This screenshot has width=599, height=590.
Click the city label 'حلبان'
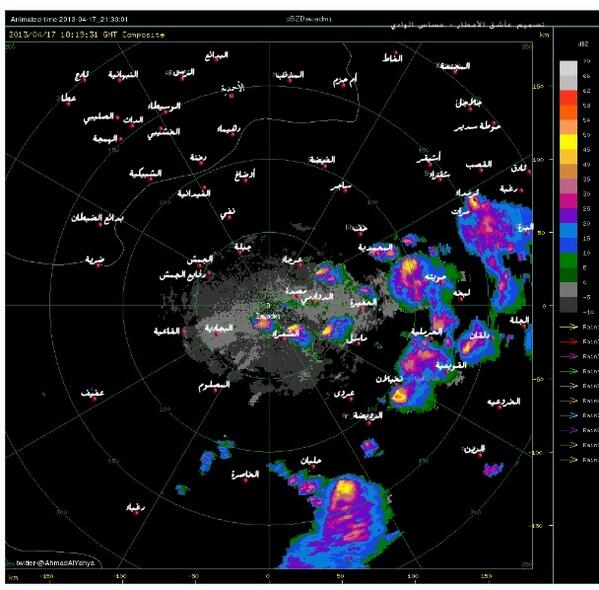(x=311, y=461)
